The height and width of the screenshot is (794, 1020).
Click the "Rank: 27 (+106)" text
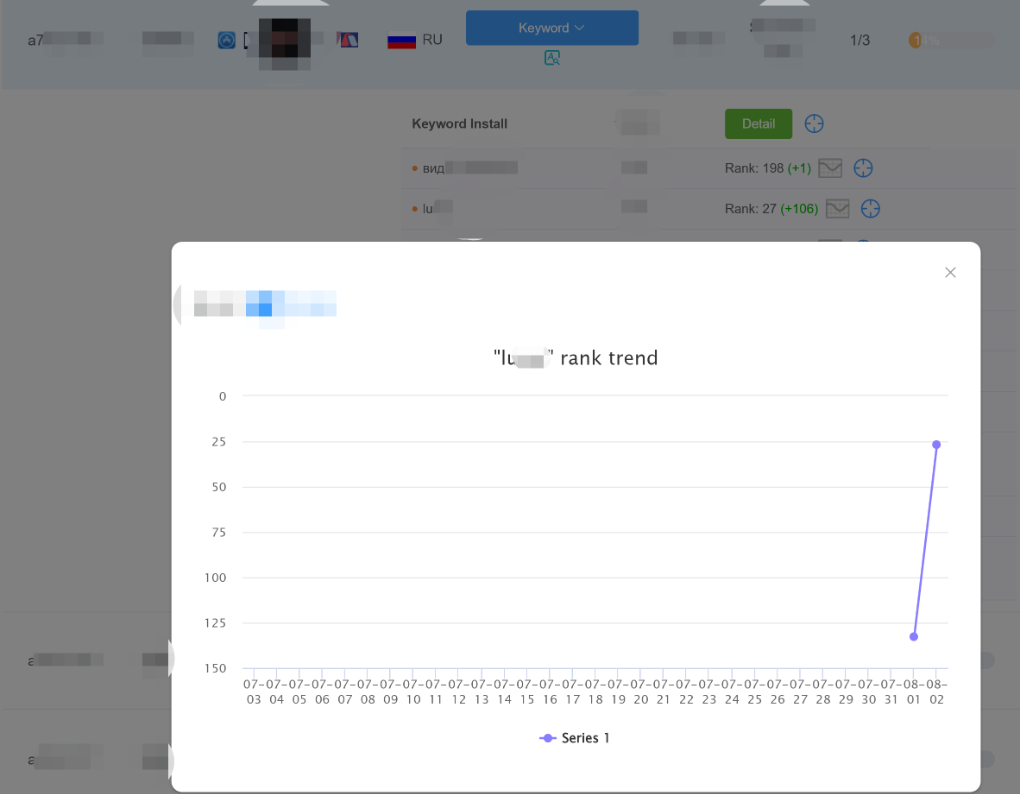pos(771,209)
